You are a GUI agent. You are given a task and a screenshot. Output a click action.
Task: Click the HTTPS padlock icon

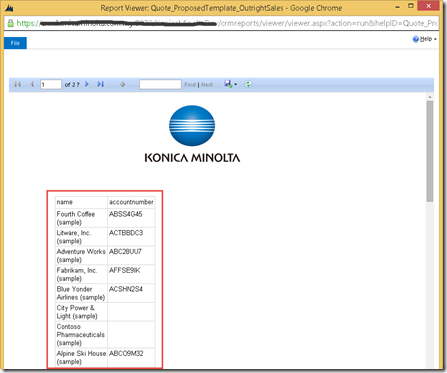[x=11, y=23]
